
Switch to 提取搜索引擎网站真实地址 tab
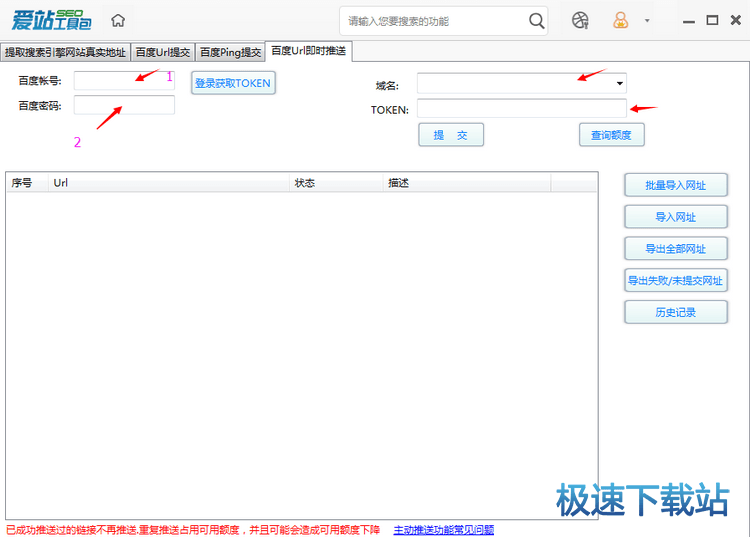65,52
